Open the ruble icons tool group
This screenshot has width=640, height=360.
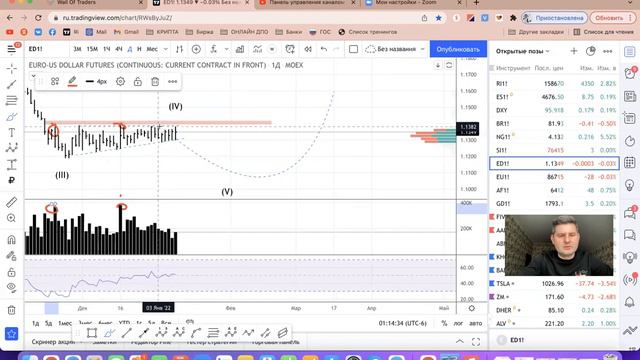point(11,180)
